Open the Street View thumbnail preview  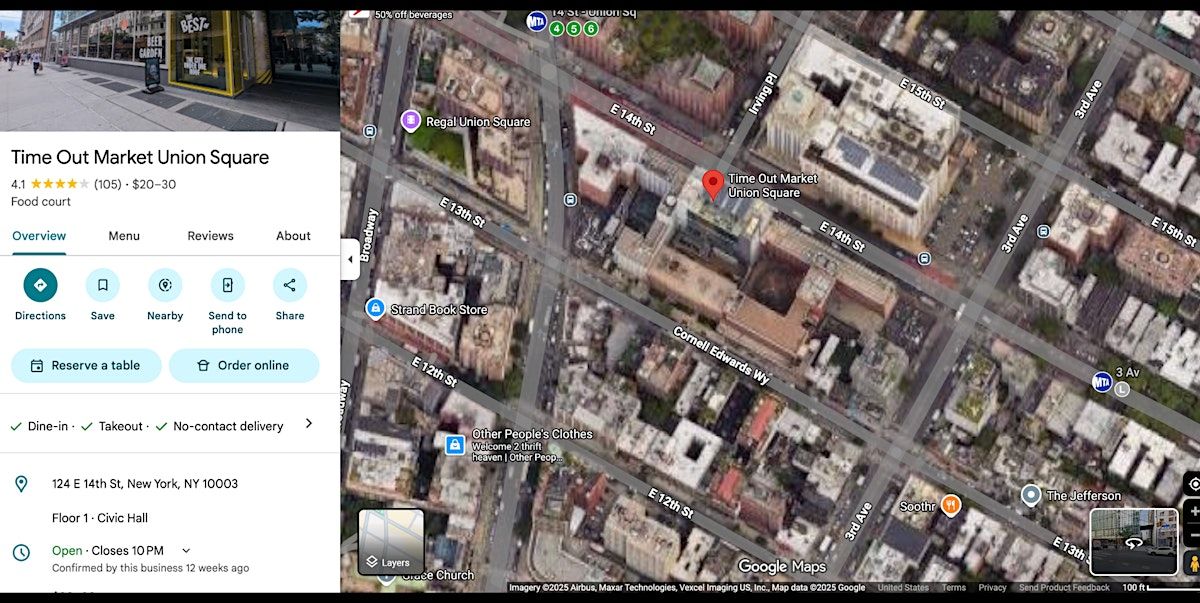point(1133,541)
